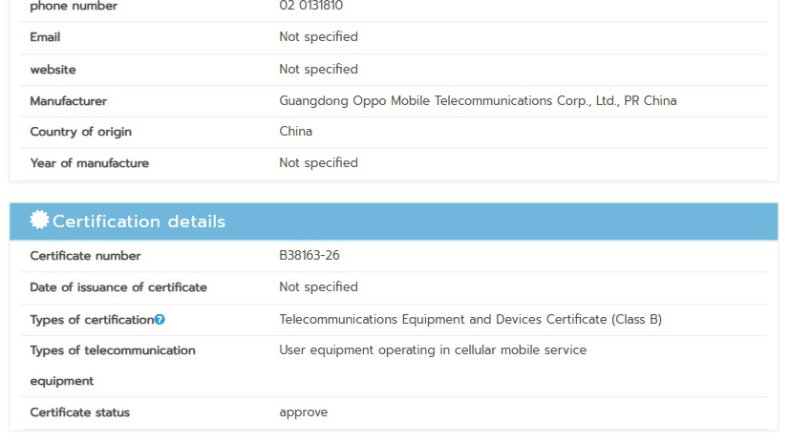Click the Date of issuance of certificate label
The width and height of the screenshot is (790, 444).
(x=118, y=288)
